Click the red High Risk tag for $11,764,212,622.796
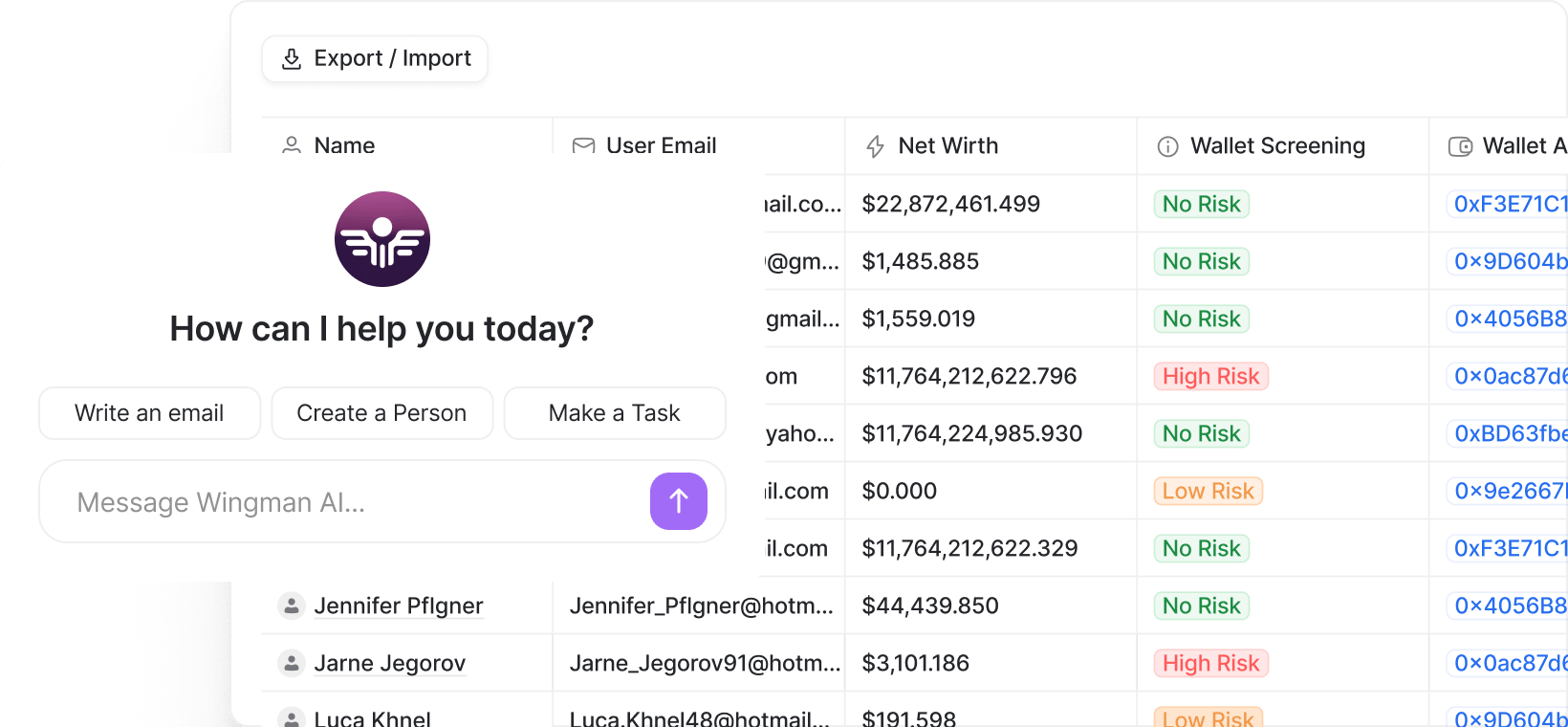 [x=1210, y=376]
